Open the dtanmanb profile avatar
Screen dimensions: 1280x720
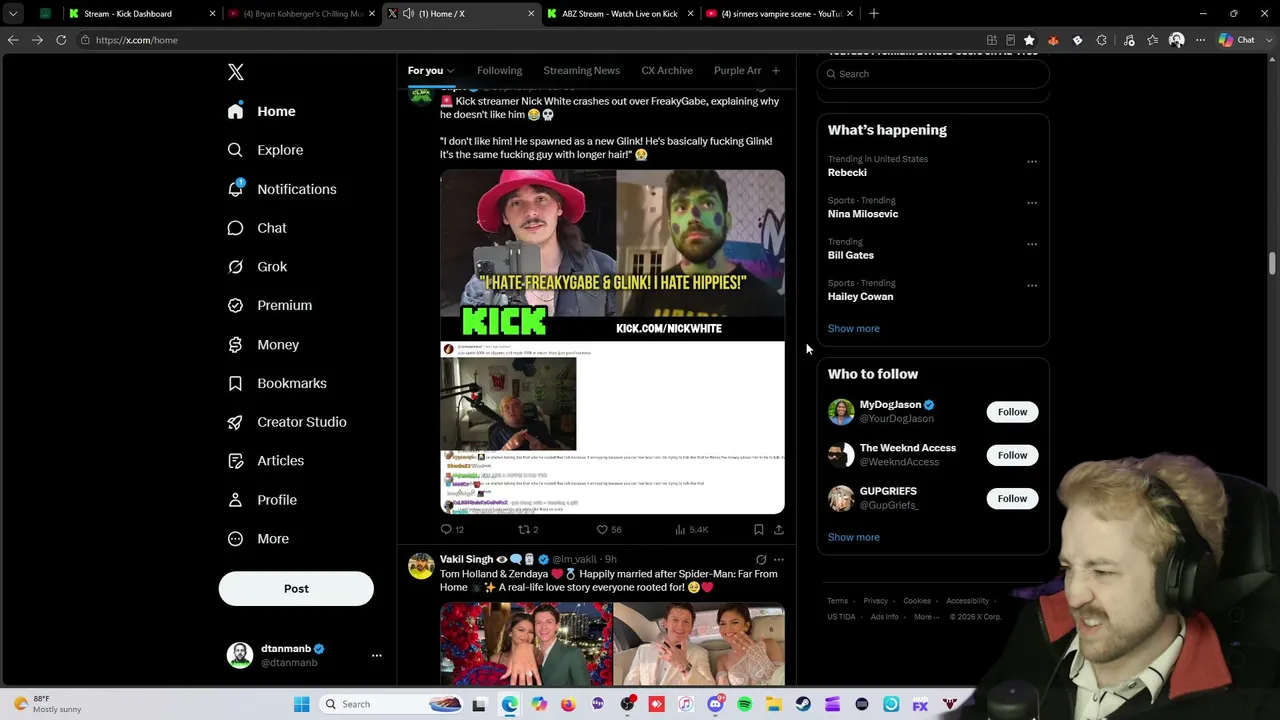click(240, 655)
